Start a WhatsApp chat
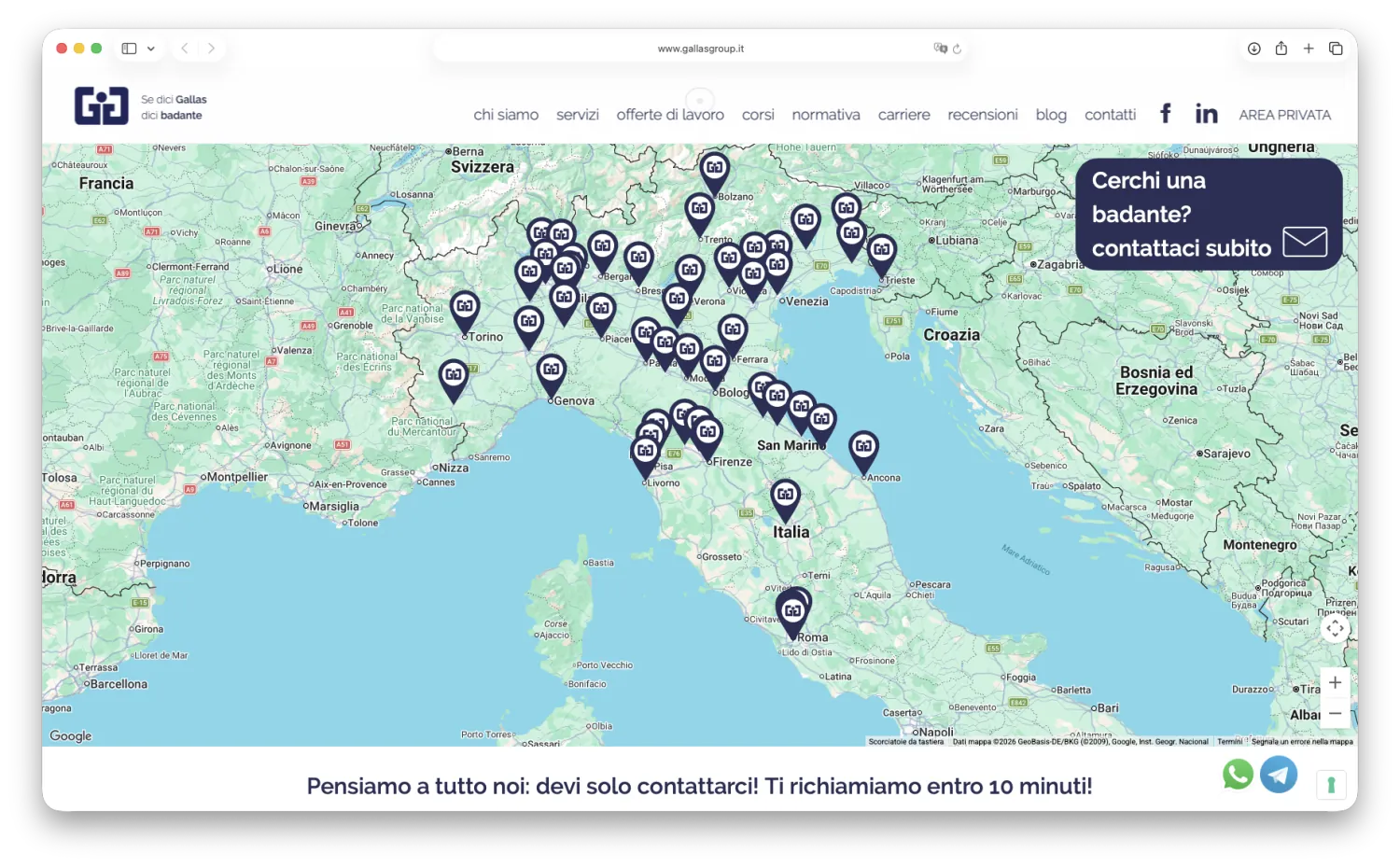The height and width of the screenshot is (867, 1400). point(1238,775)
